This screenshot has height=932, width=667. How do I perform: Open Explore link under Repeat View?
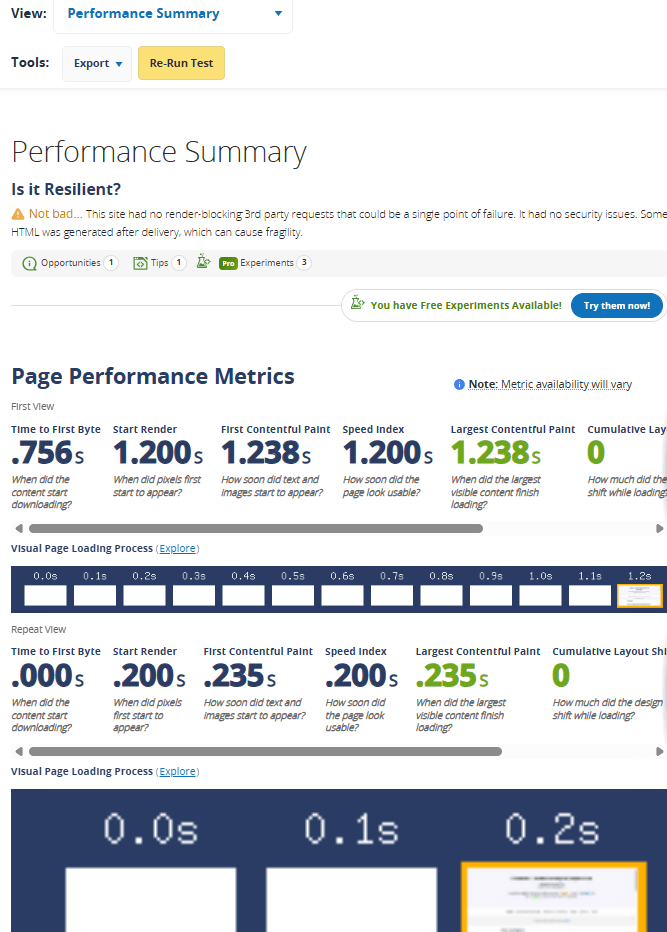(x=177, y=771)
